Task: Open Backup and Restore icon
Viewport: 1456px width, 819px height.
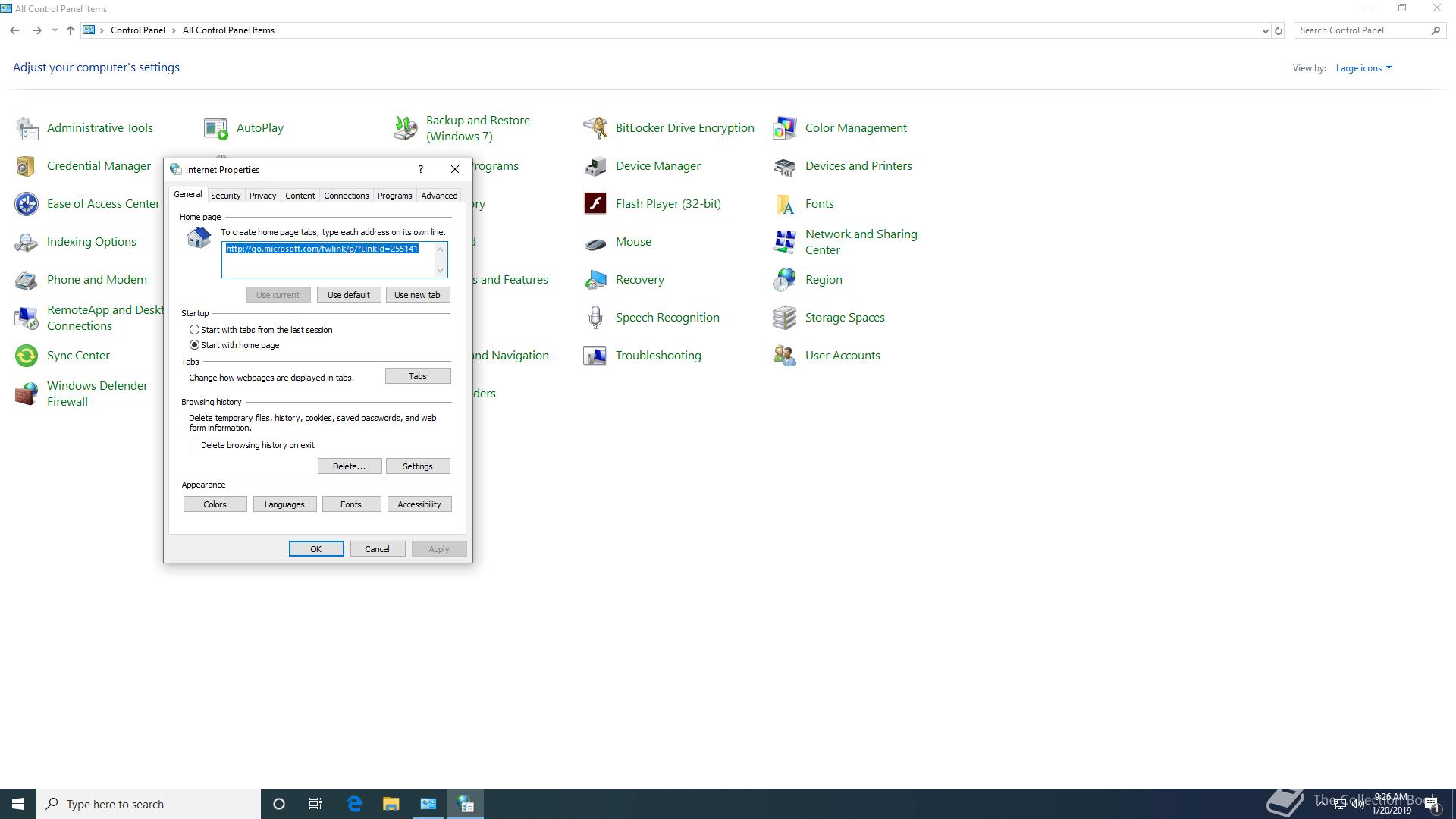Action: [406, 128]
